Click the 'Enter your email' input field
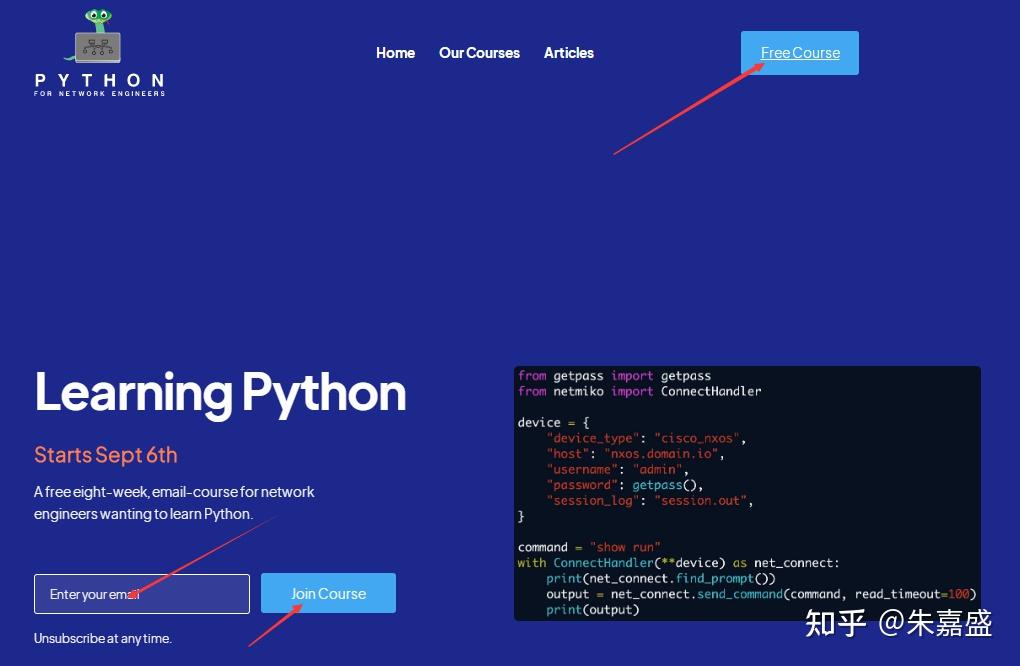1020x666 pixels. (141, 593)
